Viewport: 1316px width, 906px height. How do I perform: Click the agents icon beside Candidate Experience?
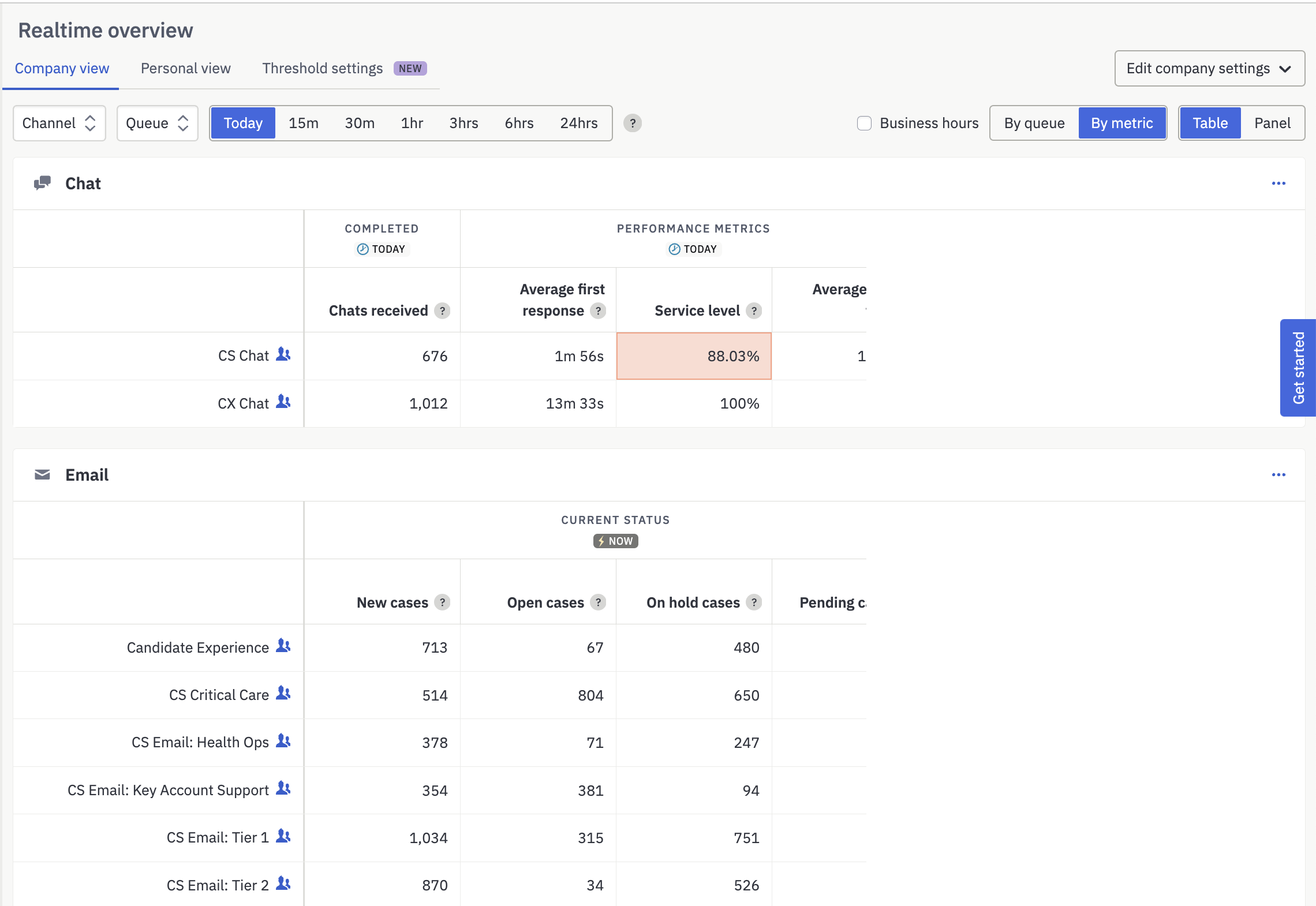[283, 646]
